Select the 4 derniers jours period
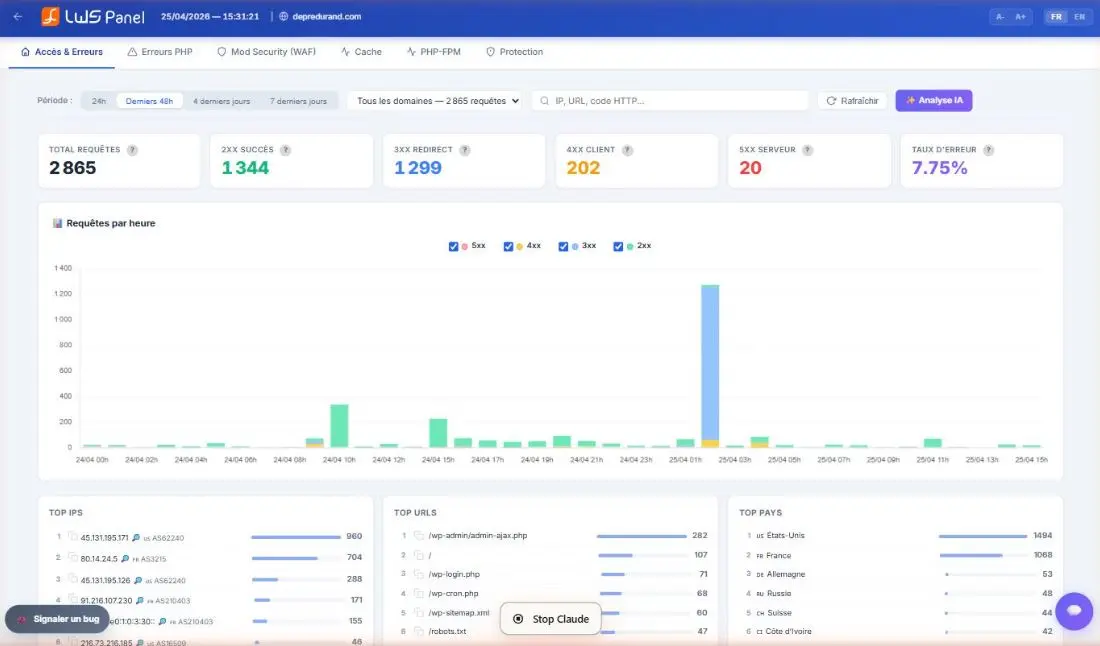This screenshot has width=1100, height=646. pos(222,101)
